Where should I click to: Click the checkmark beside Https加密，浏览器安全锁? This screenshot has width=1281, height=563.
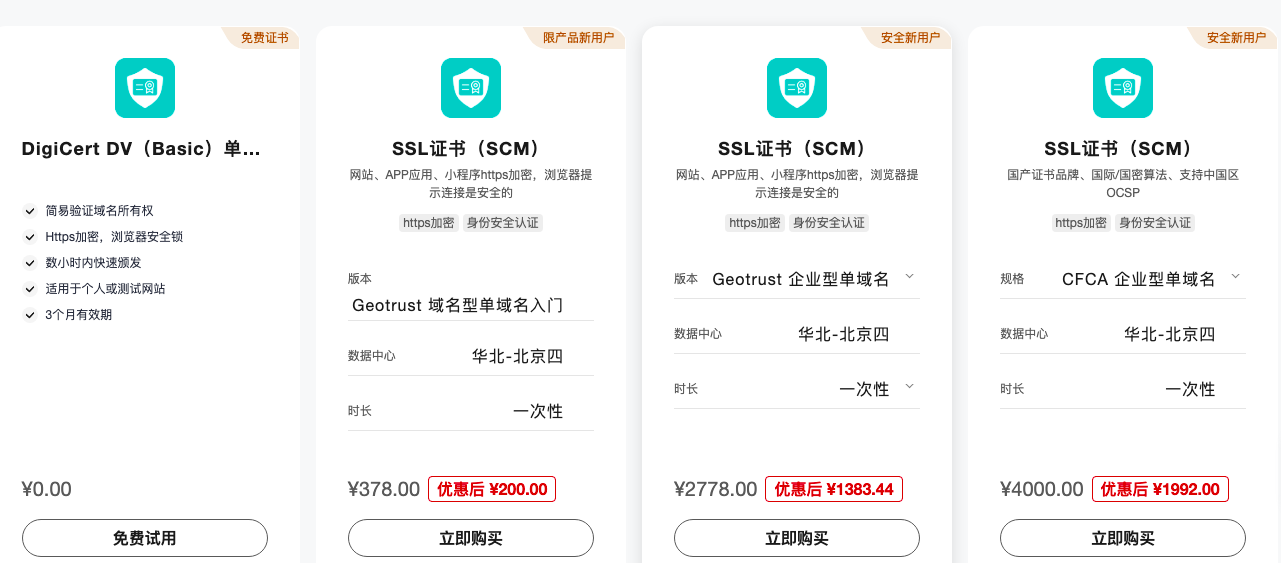coord(30,237)
